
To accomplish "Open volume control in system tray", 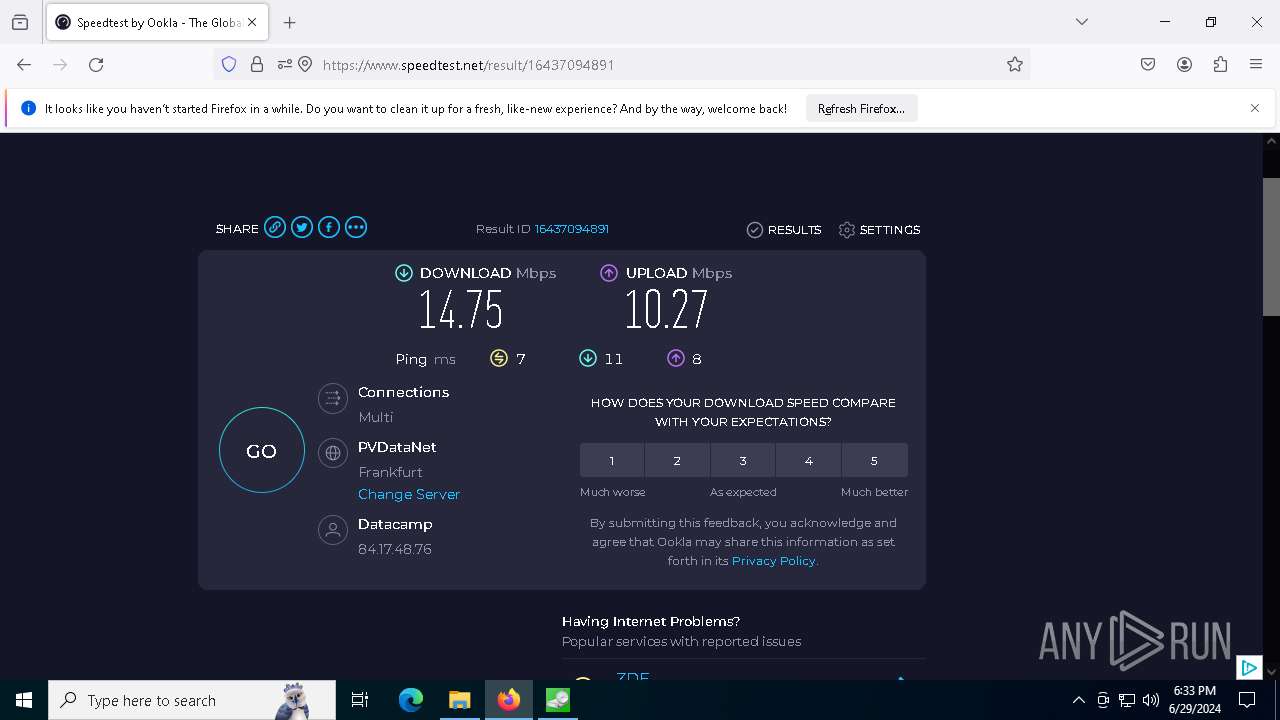I will pyautogui.click(x=1151, y=700).
